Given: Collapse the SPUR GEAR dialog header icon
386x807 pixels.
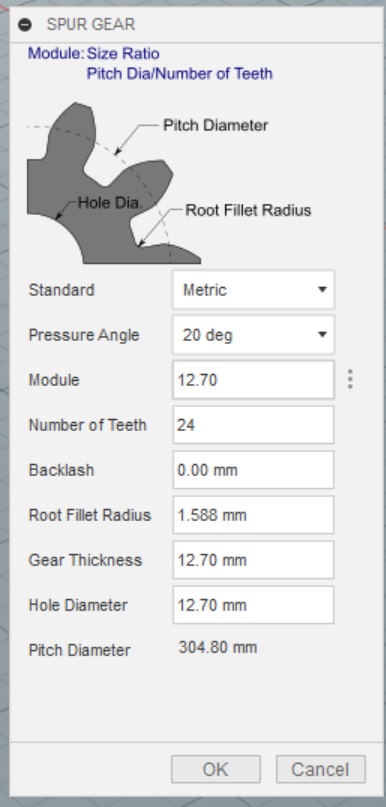Looking at the screenshot, I should pyautogui.click(x=25, y=24).
